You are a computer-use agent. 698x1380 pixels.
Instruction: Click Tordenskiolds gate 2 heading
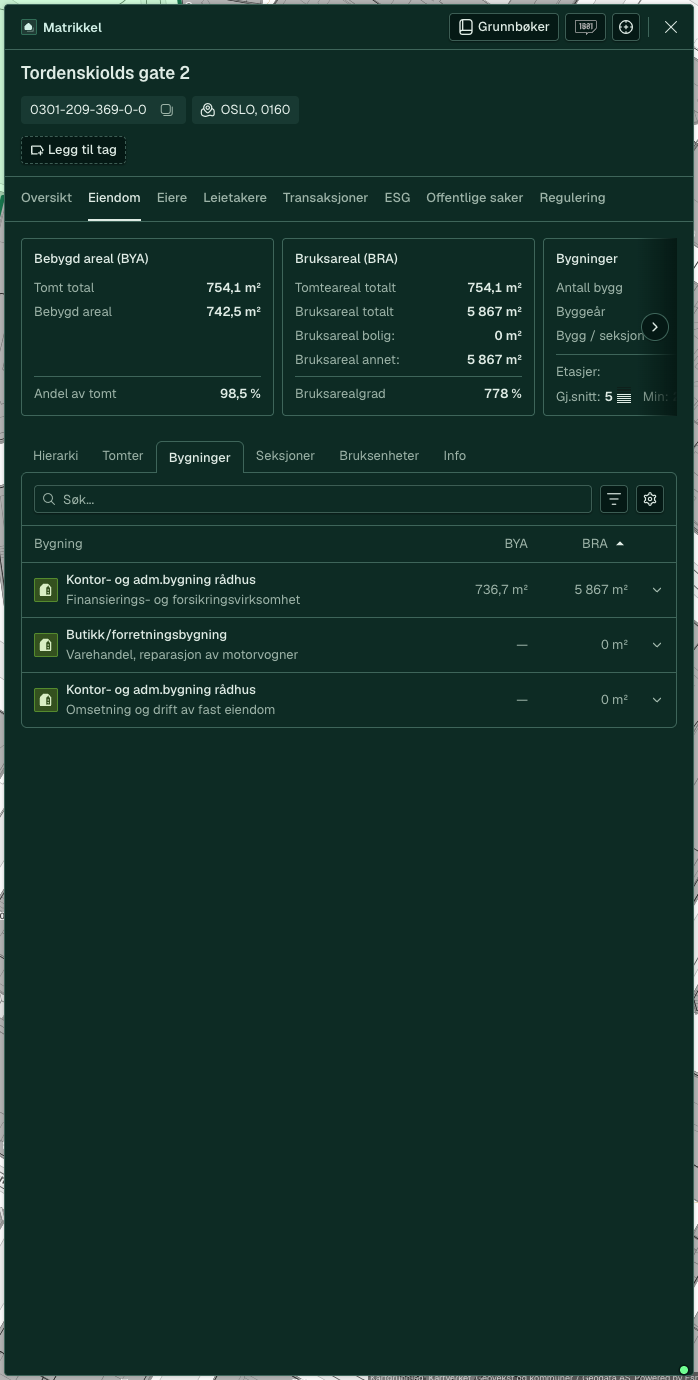click(105, 73)
